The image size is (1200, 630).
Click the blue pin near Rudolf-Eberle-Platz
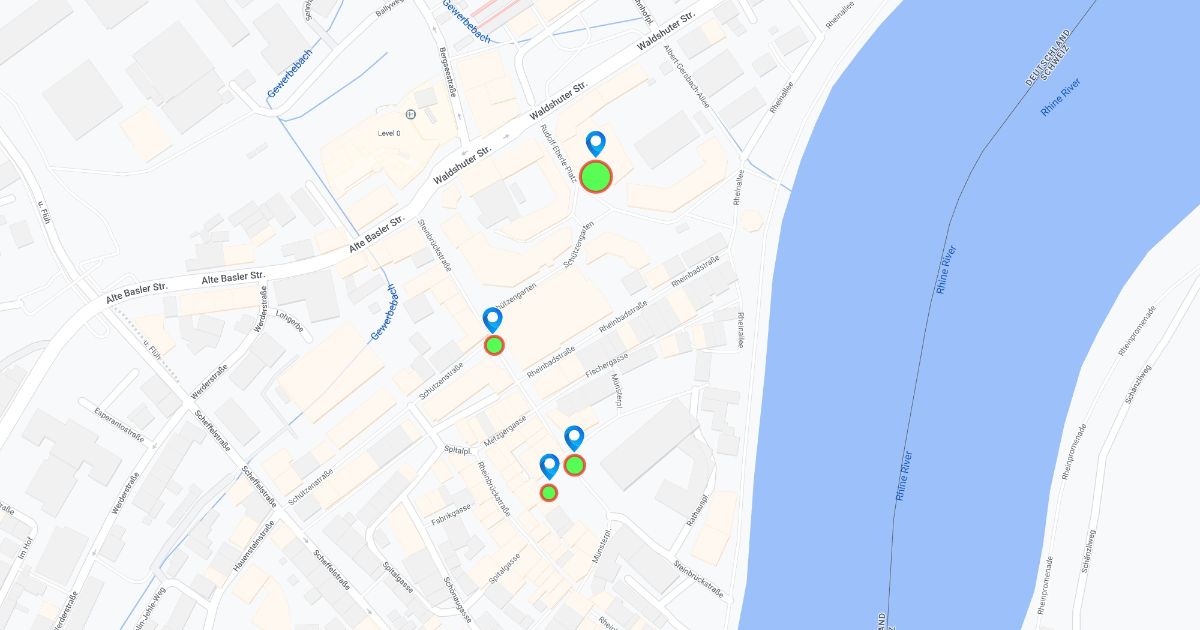coord(596,144)
